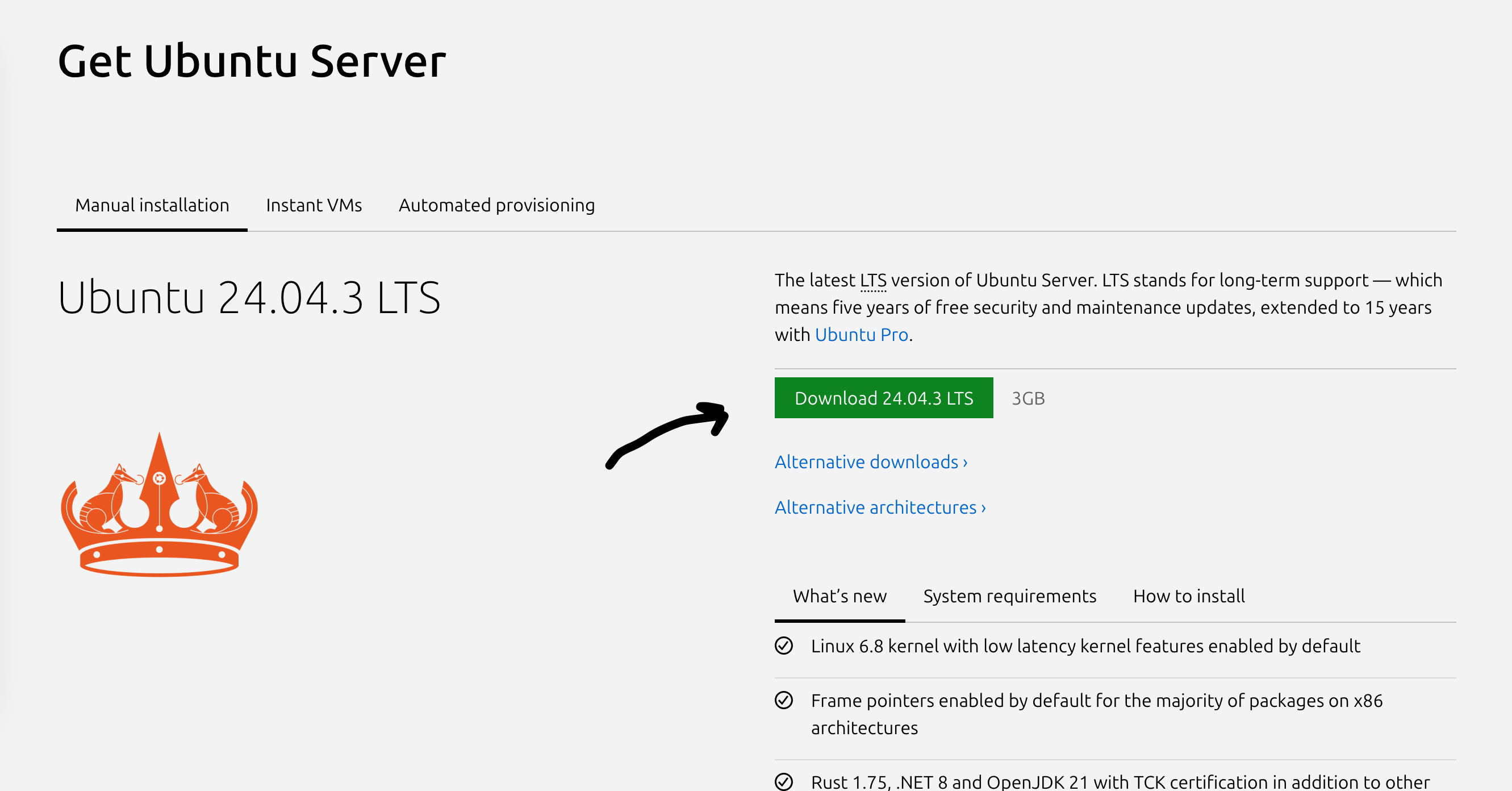Select the What's new tab

click(x=839, y=596)
